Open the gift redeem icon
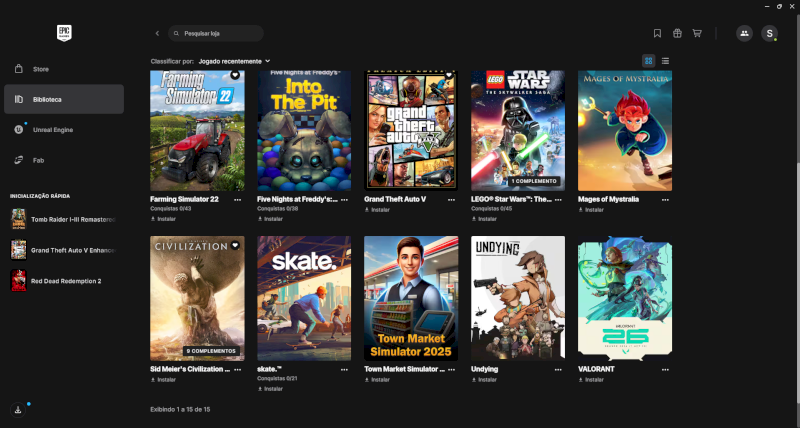The image size is (800, 428). tap(677, 33)
